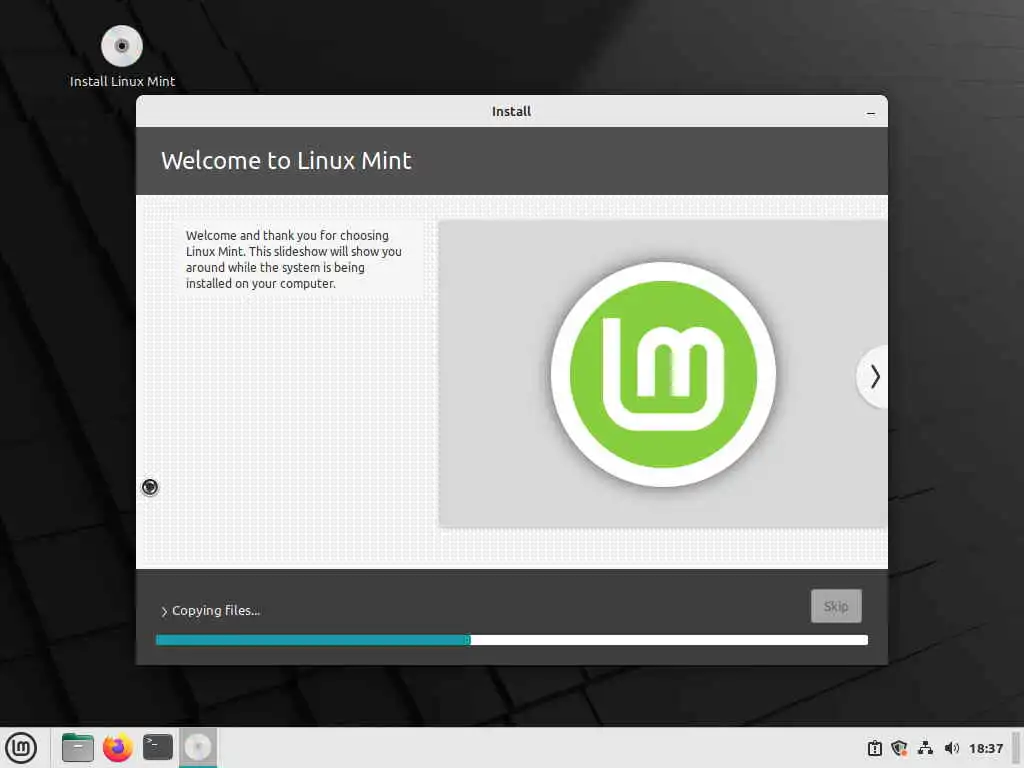The height and width of the screenshot is (768, 1024).
Task: Advance slideshow with the right arrow
Action: [874, 377]
